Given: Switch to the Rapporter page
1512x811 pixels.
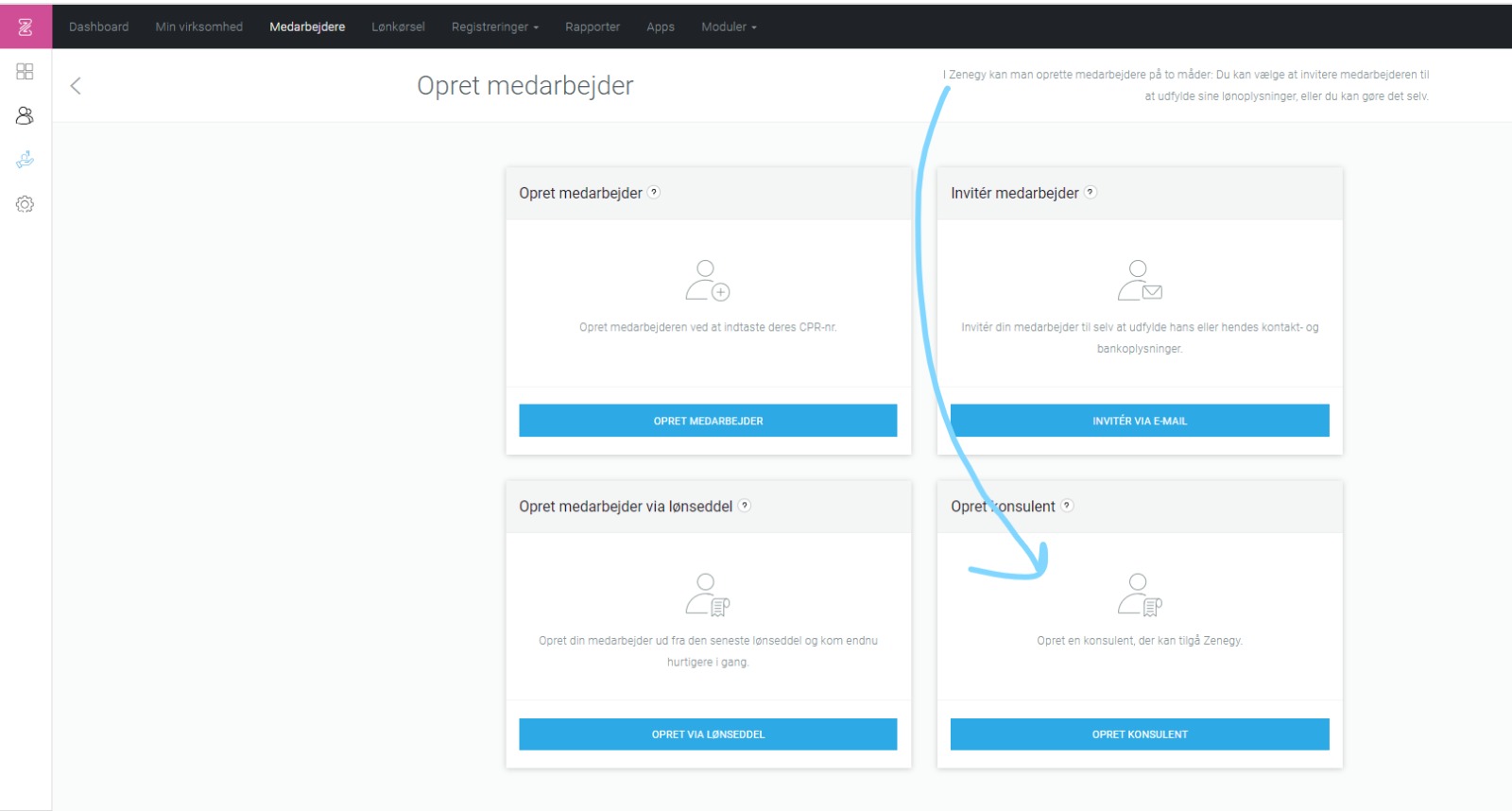Looking at the screenshot, I should (593, 27).
